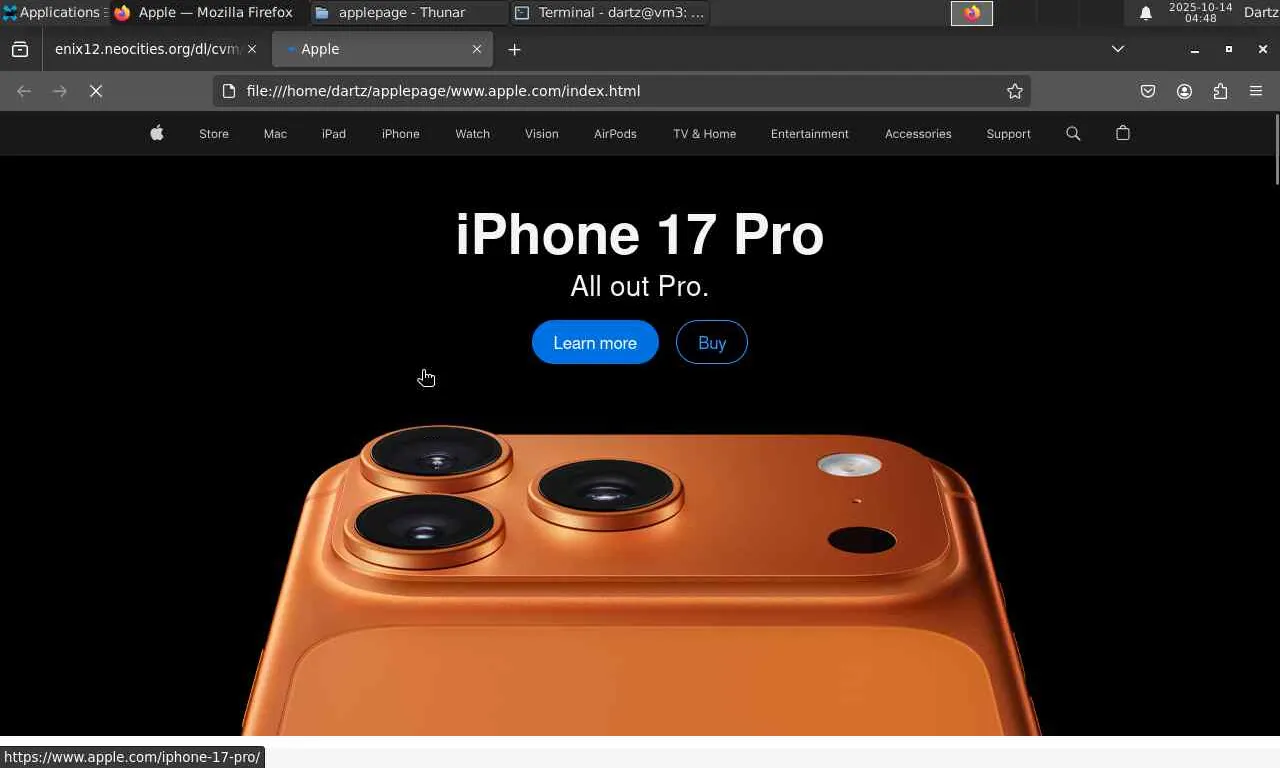Open the Entertainment navigation item

810,134
